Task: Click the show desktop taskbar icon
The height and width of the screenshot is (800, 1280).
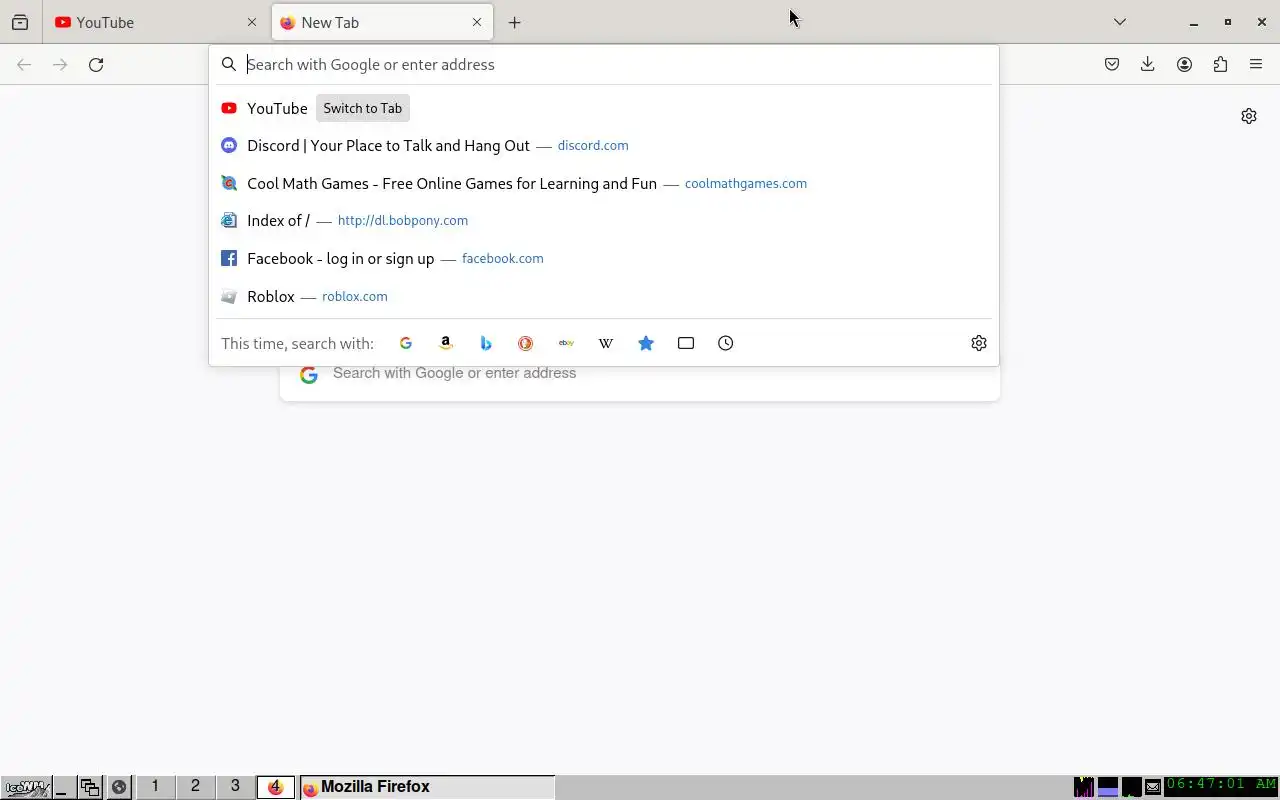Action: tap(63, 787)
